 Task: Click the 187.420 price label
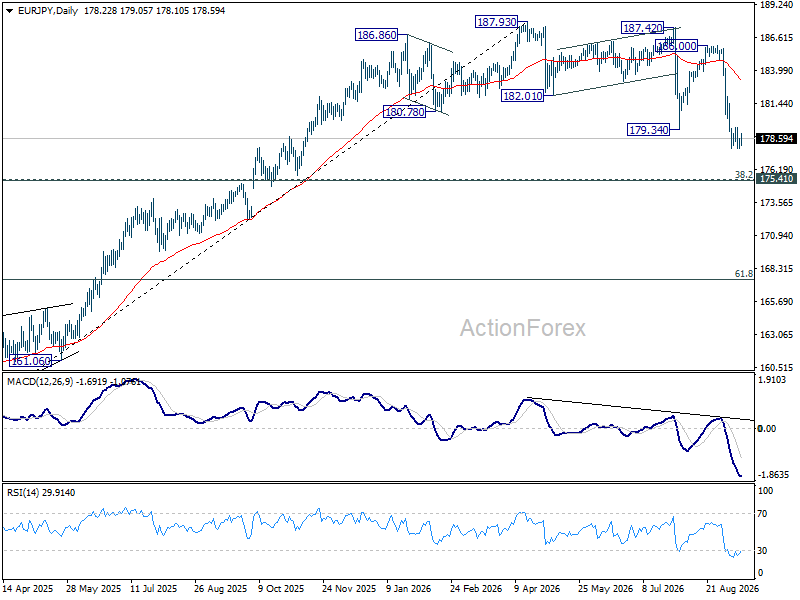pyautogui.click(x=642, y=28)
